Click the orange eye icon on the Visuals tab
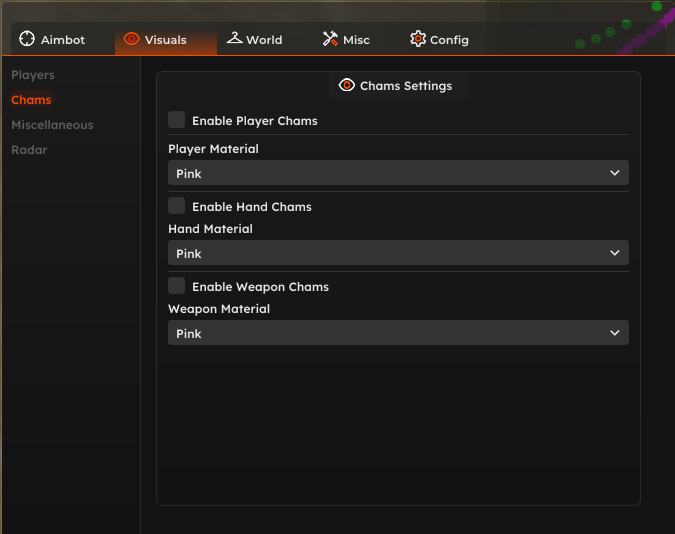Image resolution: width=675 pixels, height=534 pixels. (x=131, y=39)
